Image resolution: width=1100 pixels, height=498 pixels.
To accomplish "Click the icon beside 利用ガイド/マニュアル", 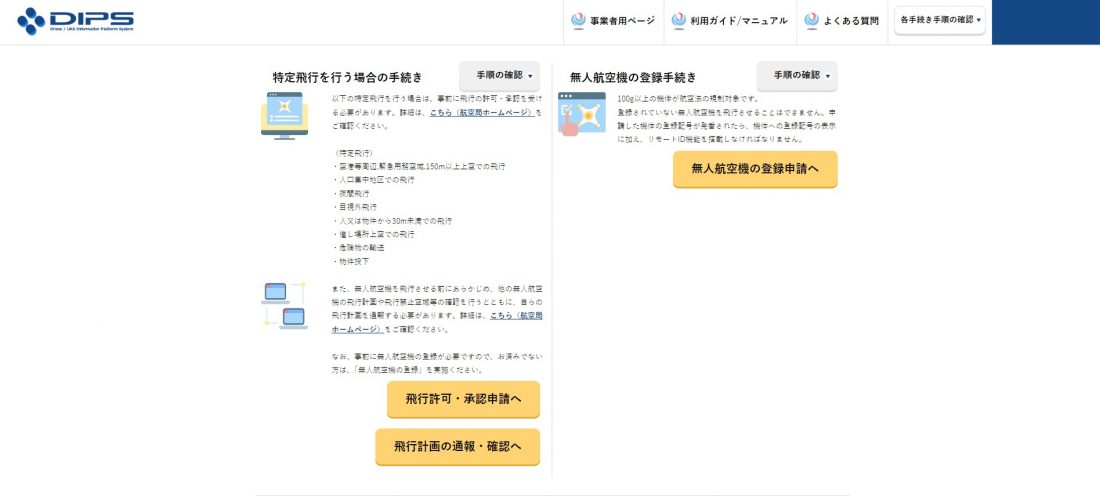I will [678, 20].
